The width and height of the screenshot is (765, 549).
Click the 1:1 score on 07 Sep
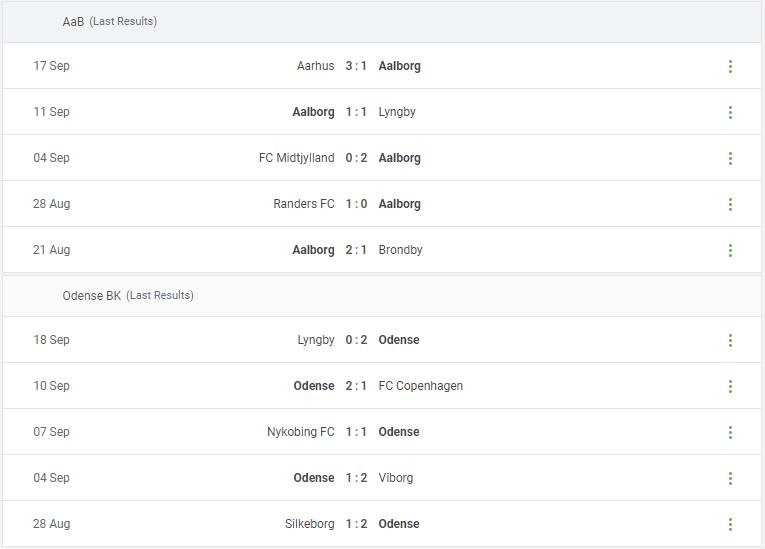pos(356,431)
